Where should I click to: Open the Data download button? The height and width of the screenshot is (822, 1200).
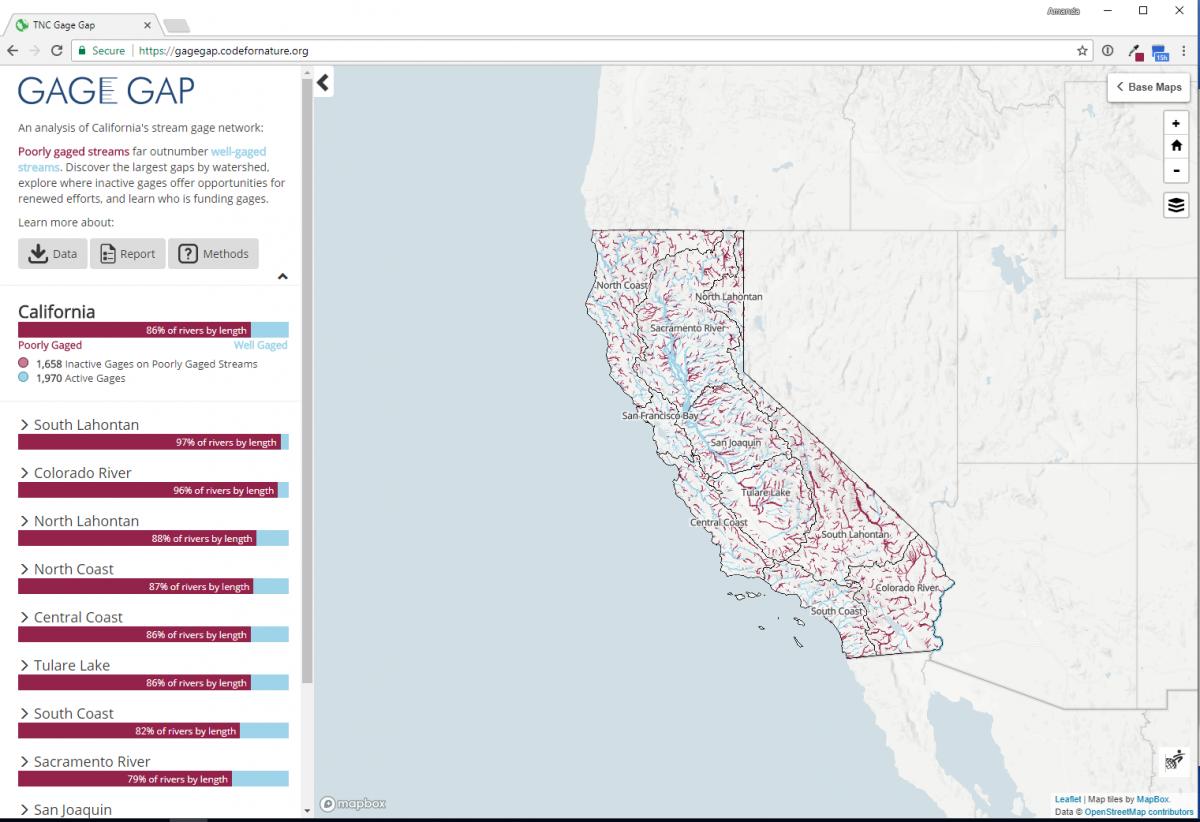point(53,254)
